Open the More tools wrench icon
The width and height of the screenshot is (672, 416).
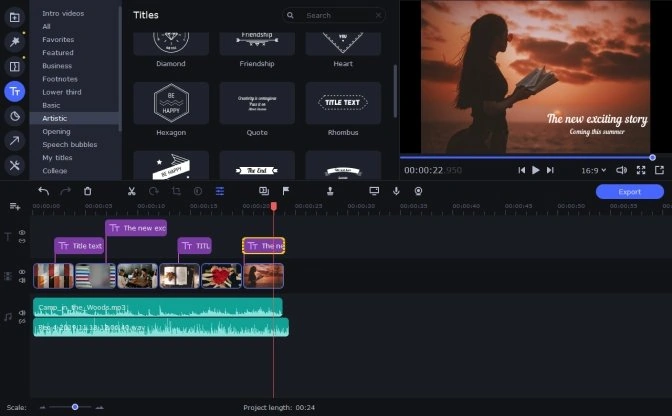[15, 165]
